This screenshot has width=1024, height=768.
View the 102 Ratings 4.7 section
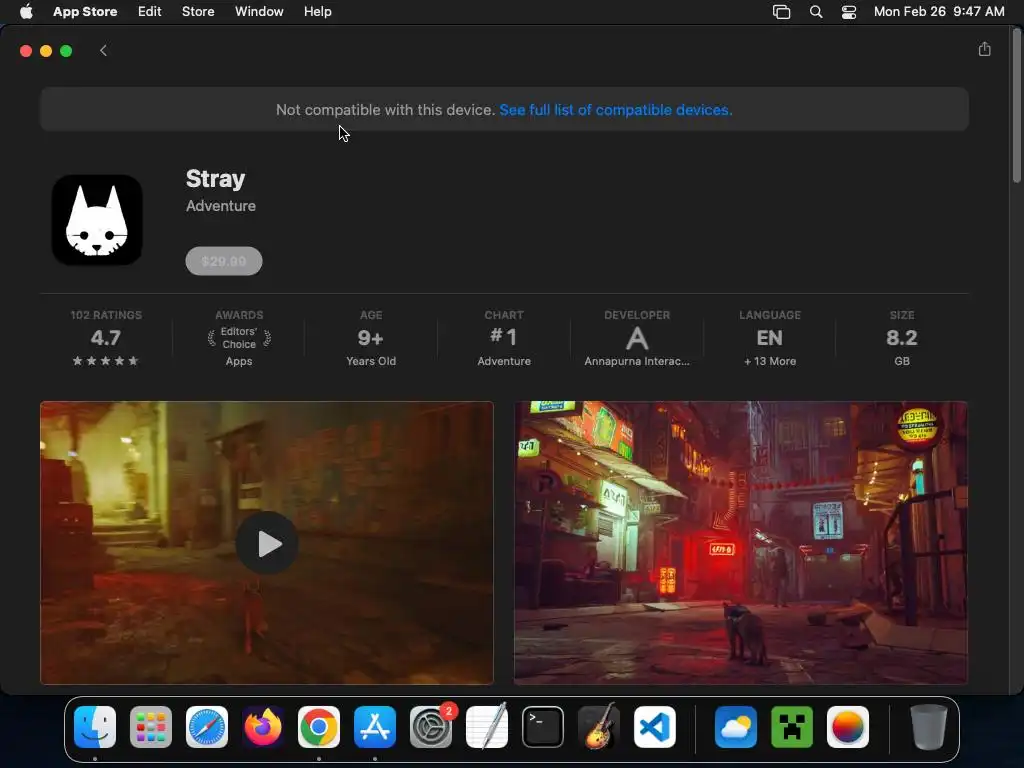106,338
